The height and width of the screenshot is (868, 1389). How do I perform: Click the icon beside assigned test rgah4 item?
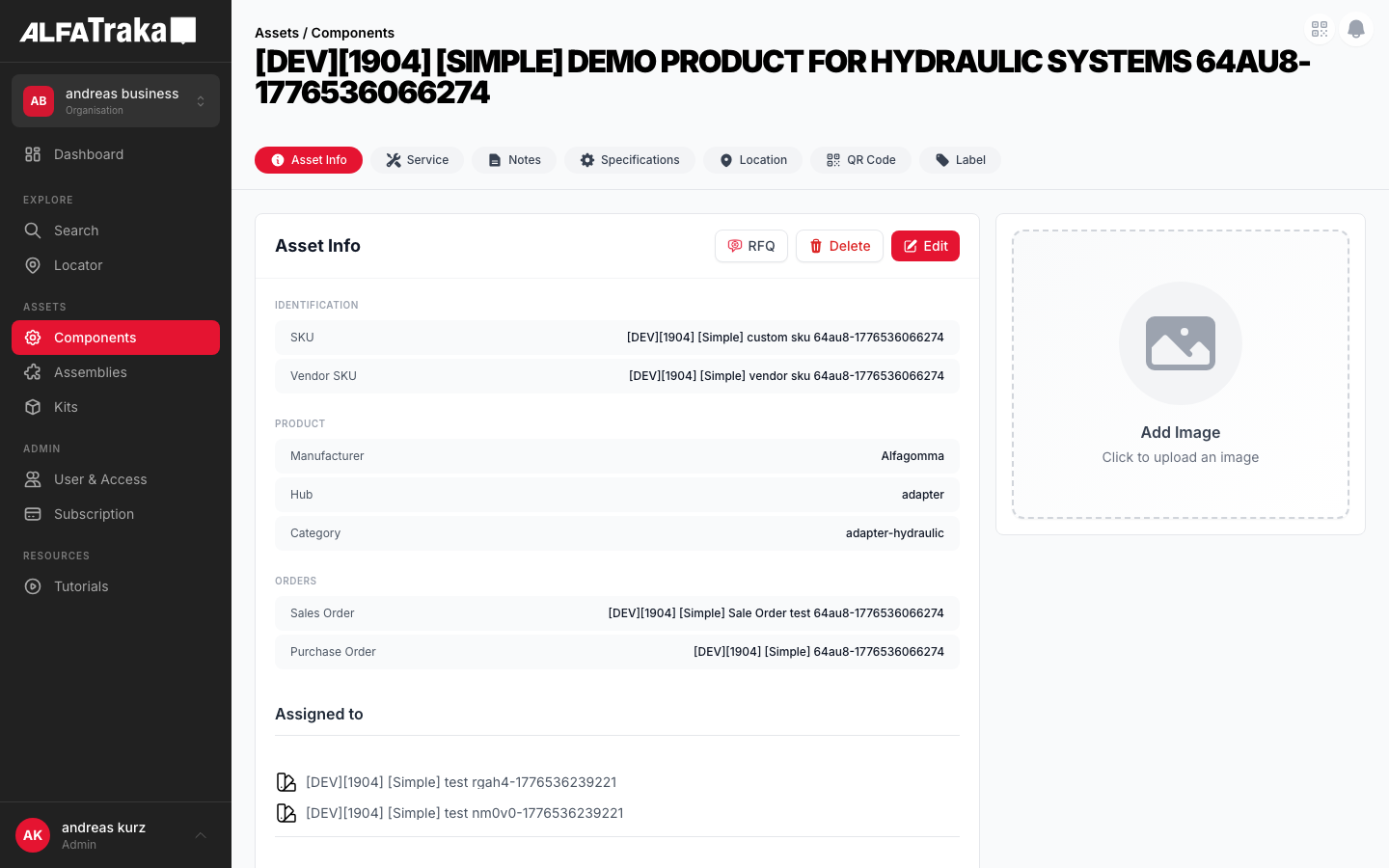tap(286, 782)
